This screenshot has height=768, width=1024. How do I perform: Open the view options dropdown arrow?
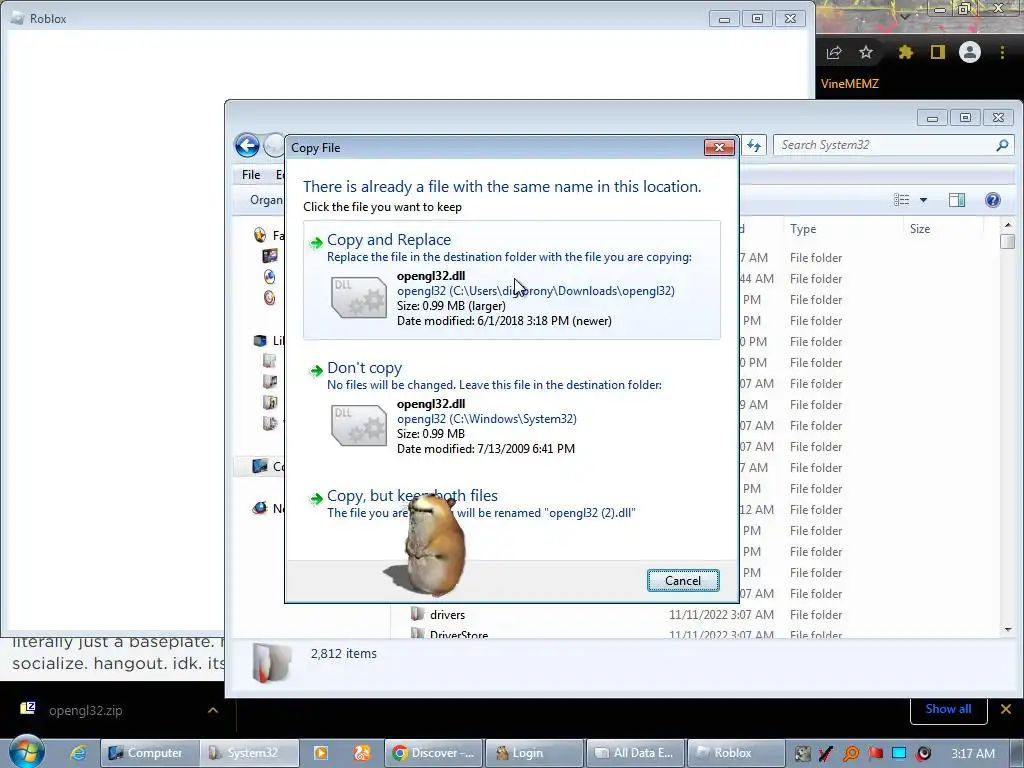pyautogui.click(x=923, y=200)
